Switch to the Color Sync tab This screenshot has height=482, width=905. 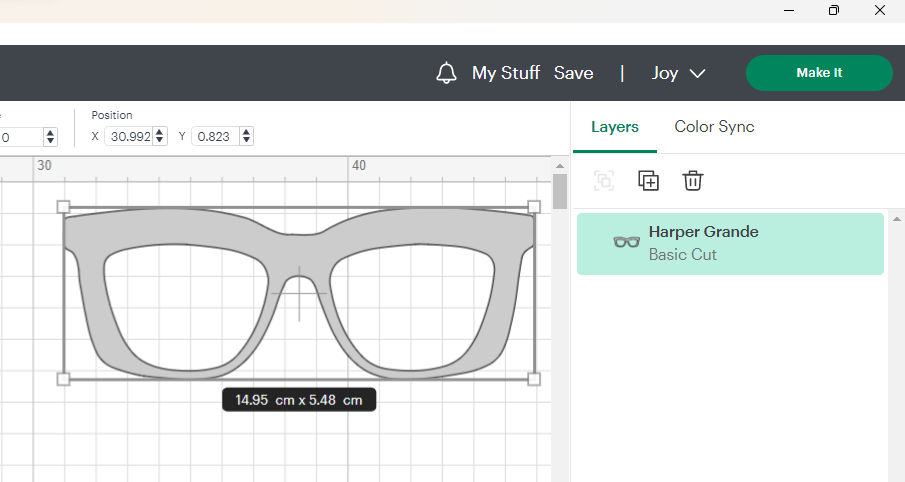[714, 127]
